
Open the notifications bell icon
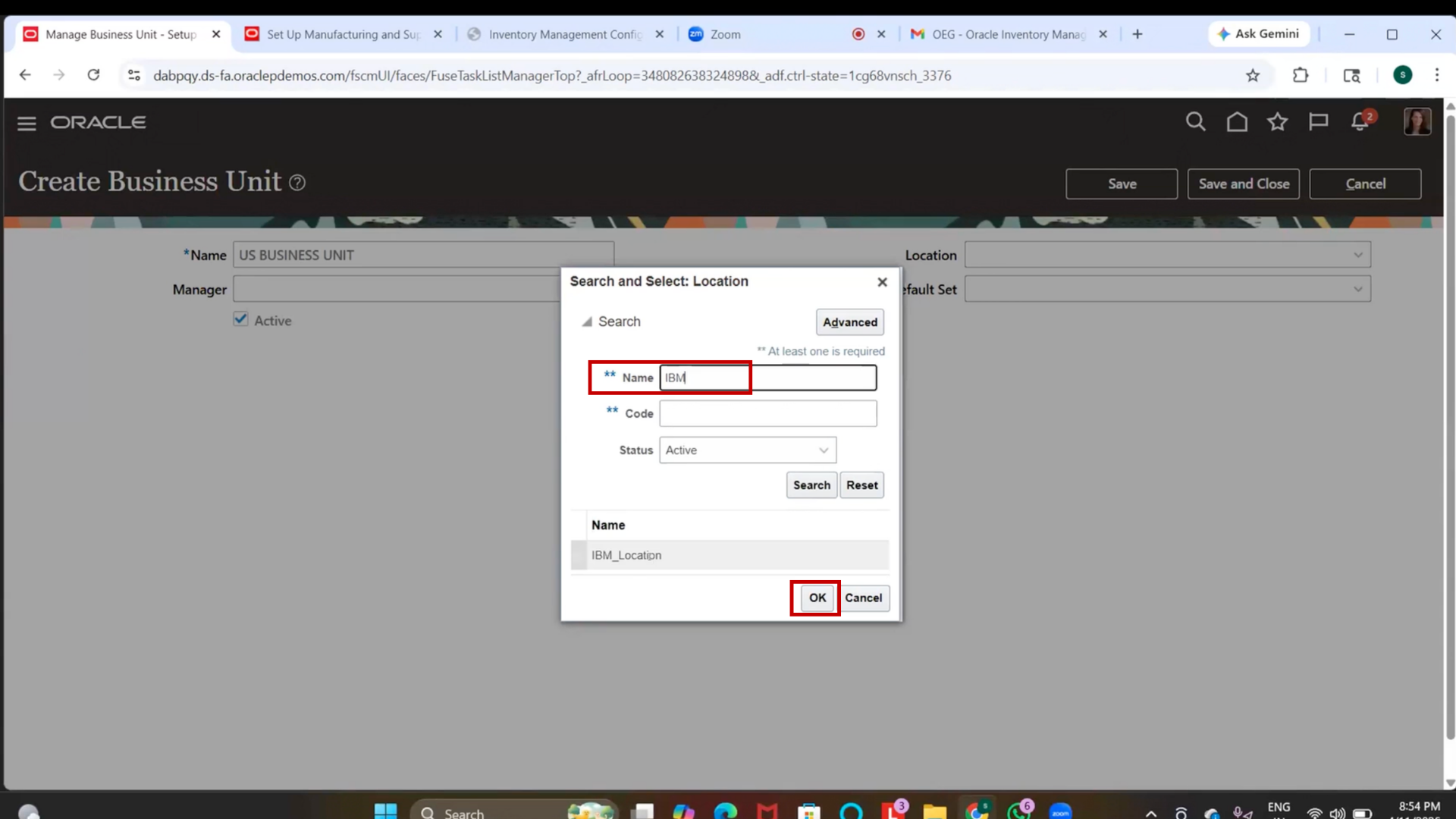click(x=1360, y=121)
